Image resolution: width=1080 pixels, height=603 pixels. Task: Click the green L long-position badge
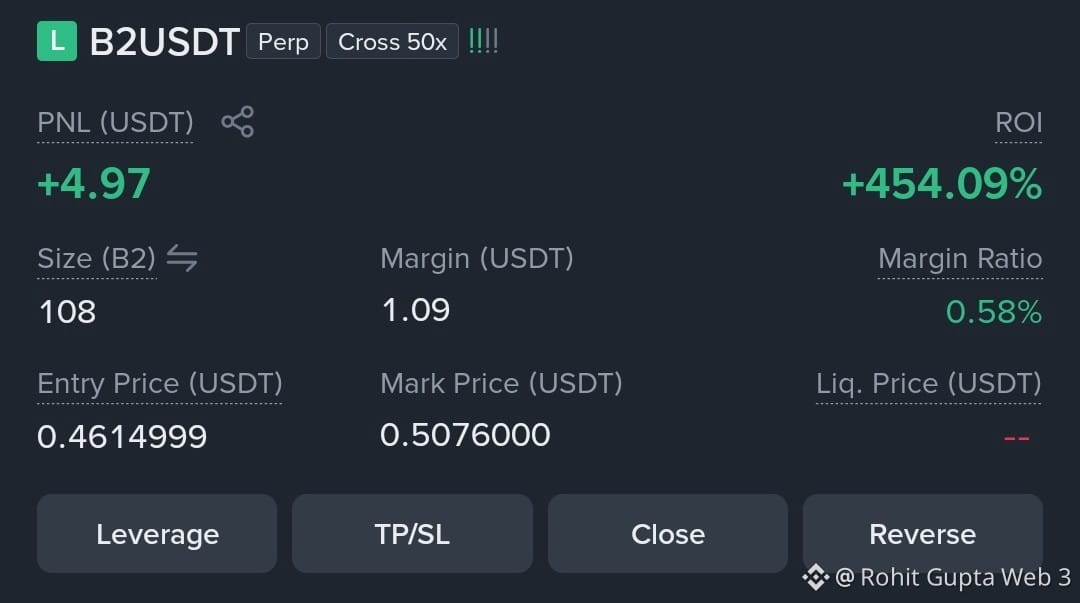point(57,41)
